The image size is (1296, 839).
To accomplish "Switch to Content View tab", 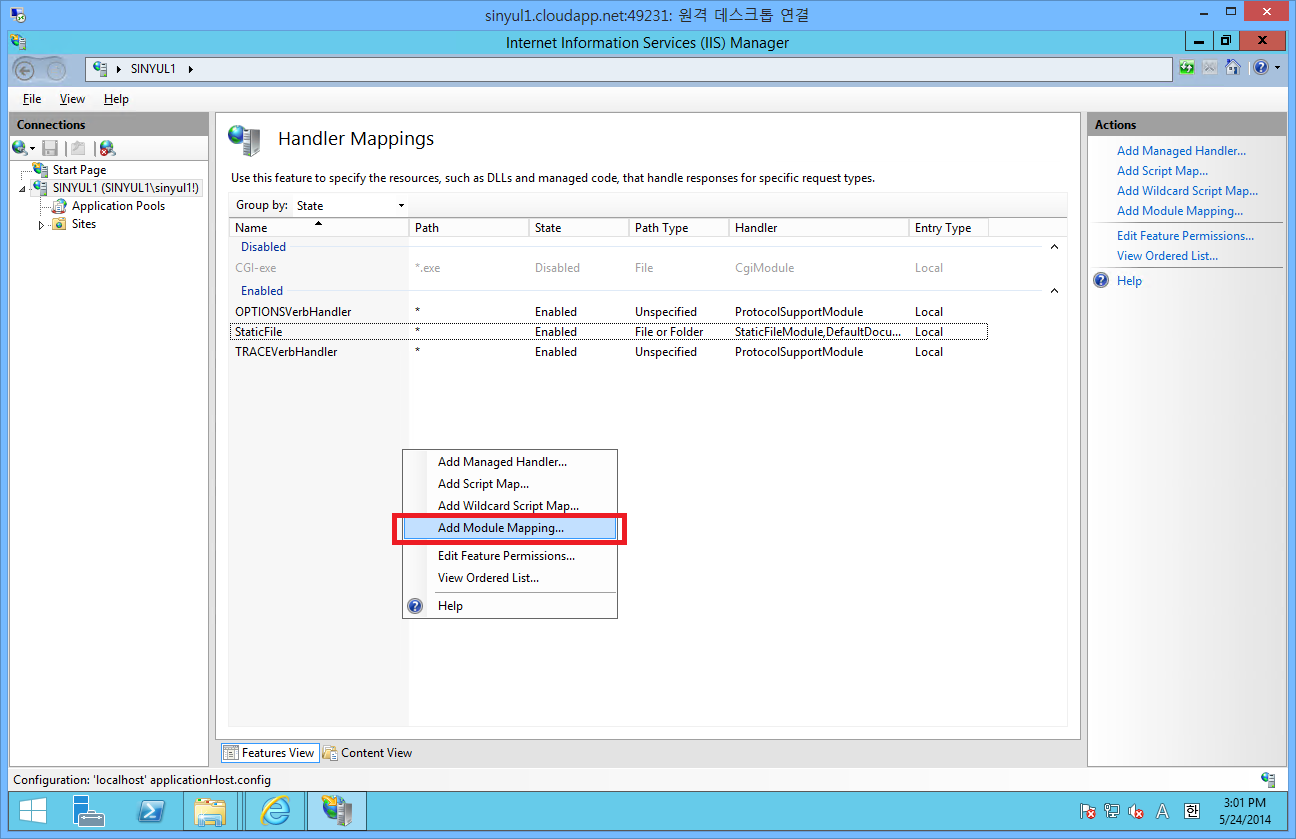I will pyautogui.click(x=368, y=753).
